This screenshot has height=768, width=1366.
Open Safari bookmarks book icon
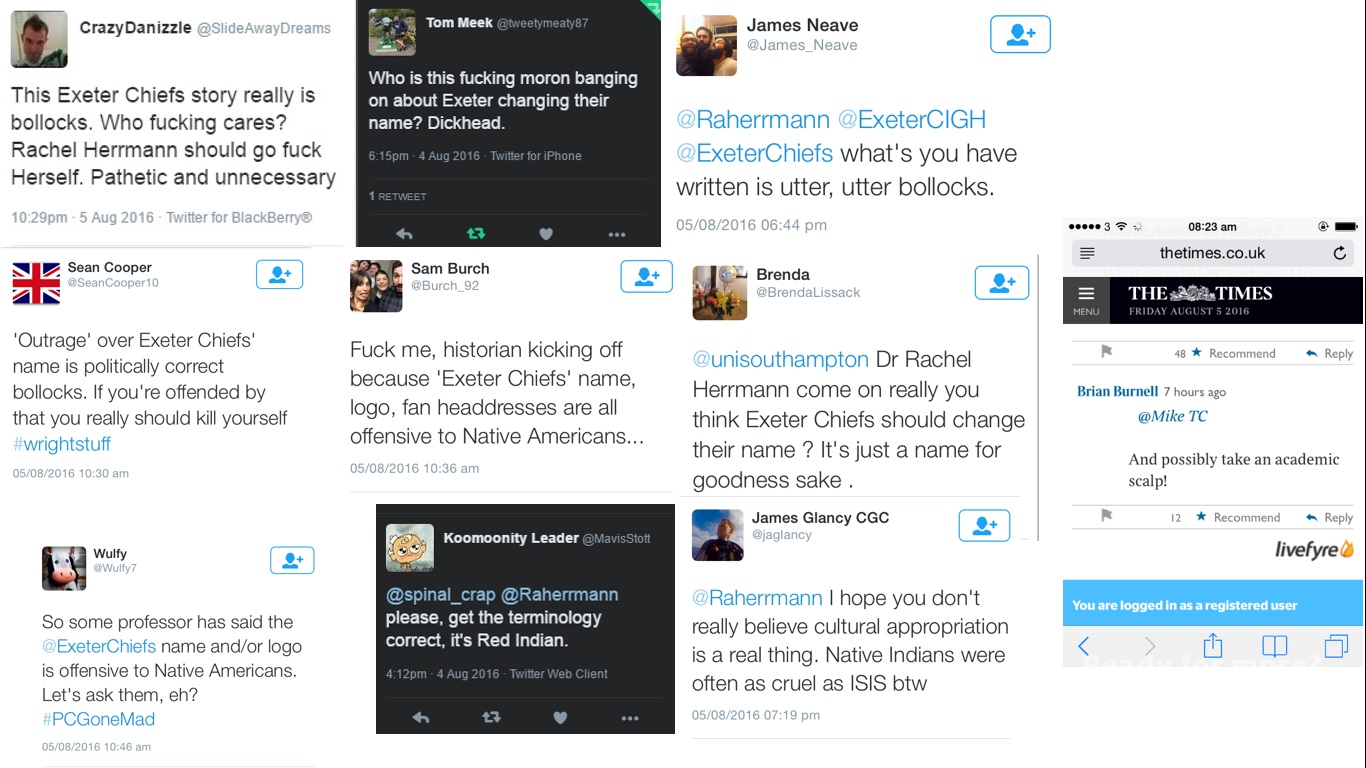click(x=1274, y=645)
